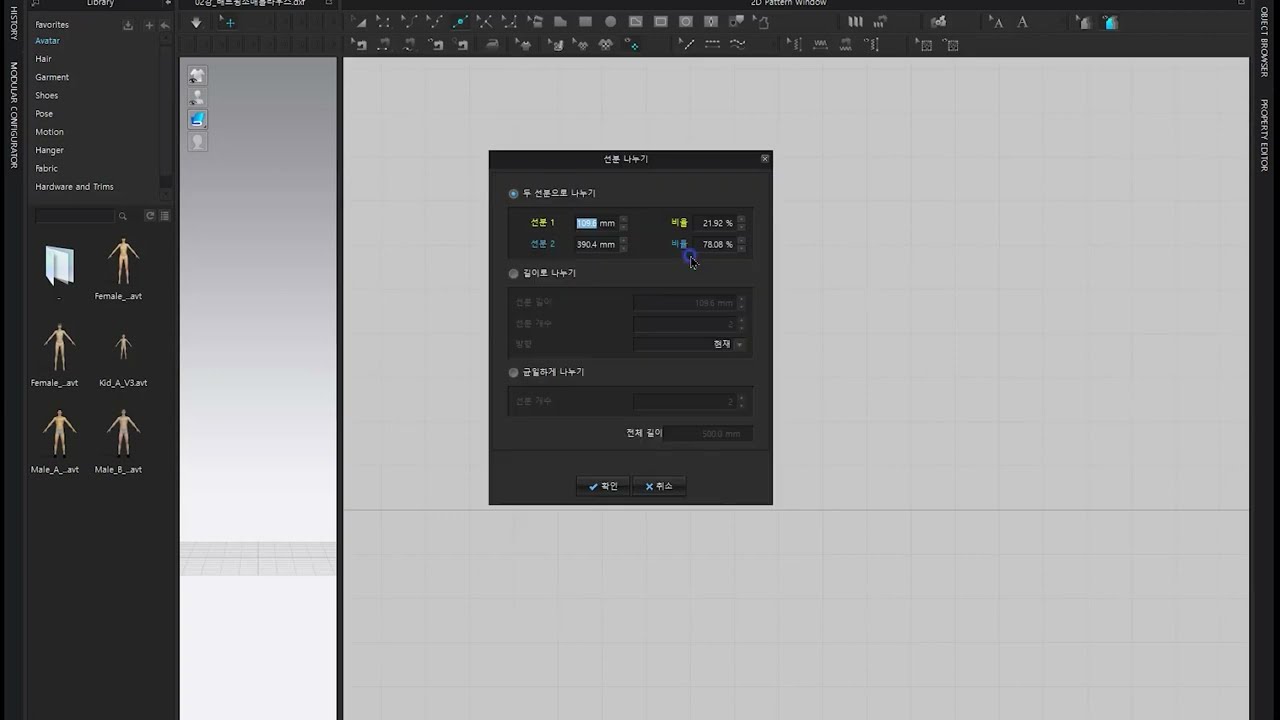Screen dimensions: 1280x720
Task: Select the Internal Circle tool
Action: pos(686,22)
